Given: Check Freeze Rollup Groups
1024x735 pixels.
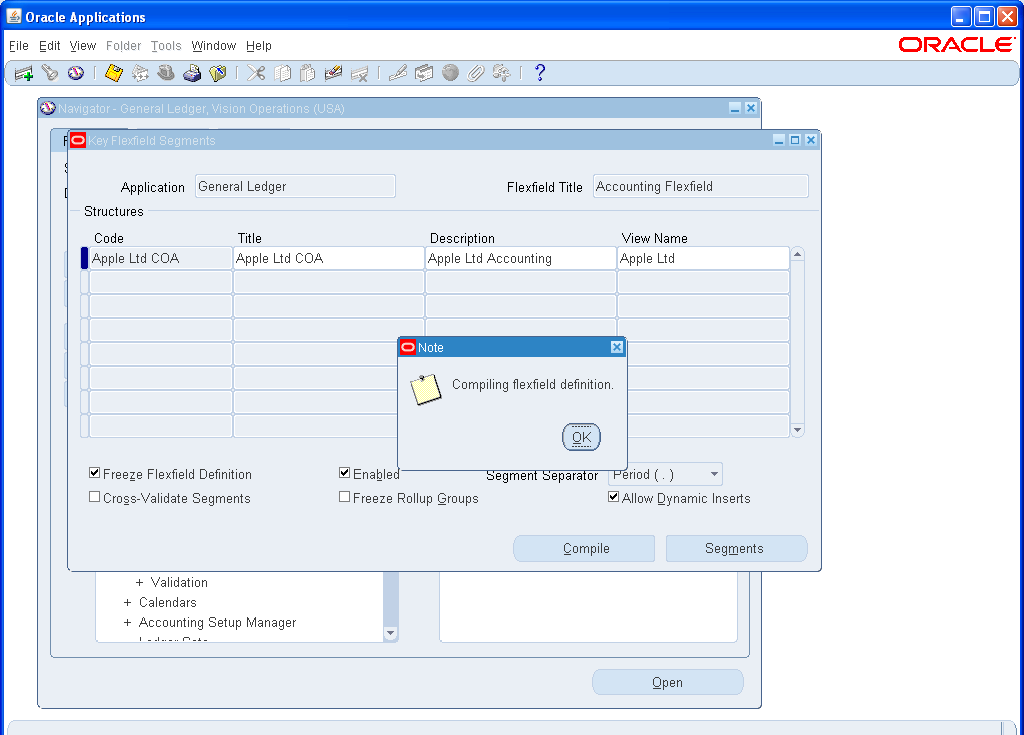Looking at the screenshot, I should tap(344, 496).
